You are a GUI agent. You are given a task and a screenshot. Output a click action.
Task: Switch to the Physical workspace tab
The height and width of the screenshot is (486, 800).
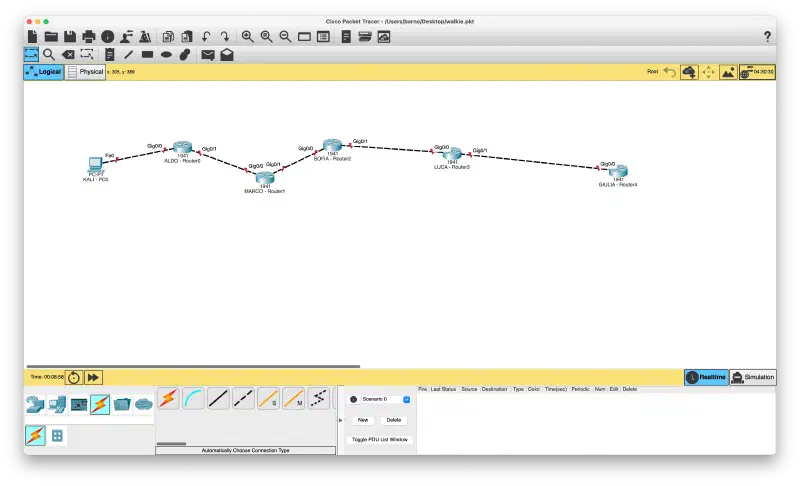tap(85, 72)
